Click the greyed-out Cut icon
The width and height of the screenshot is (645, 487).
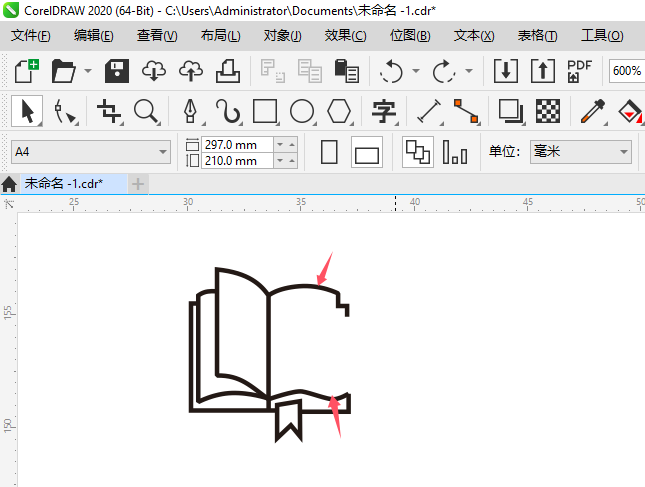pyautogui.click(x=272, y=71)
